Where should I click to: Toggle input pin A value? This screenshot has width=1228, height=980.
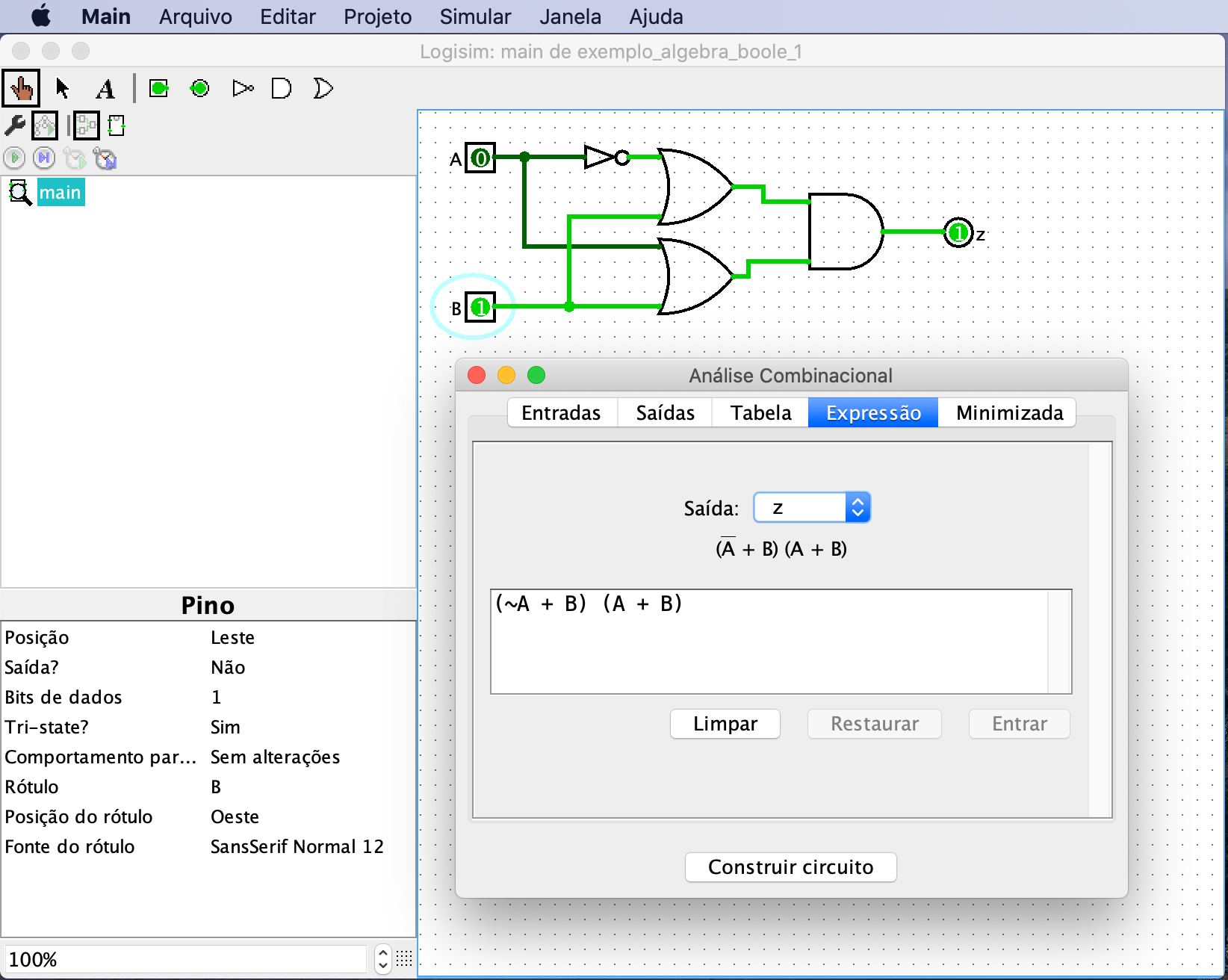(481, 158)
